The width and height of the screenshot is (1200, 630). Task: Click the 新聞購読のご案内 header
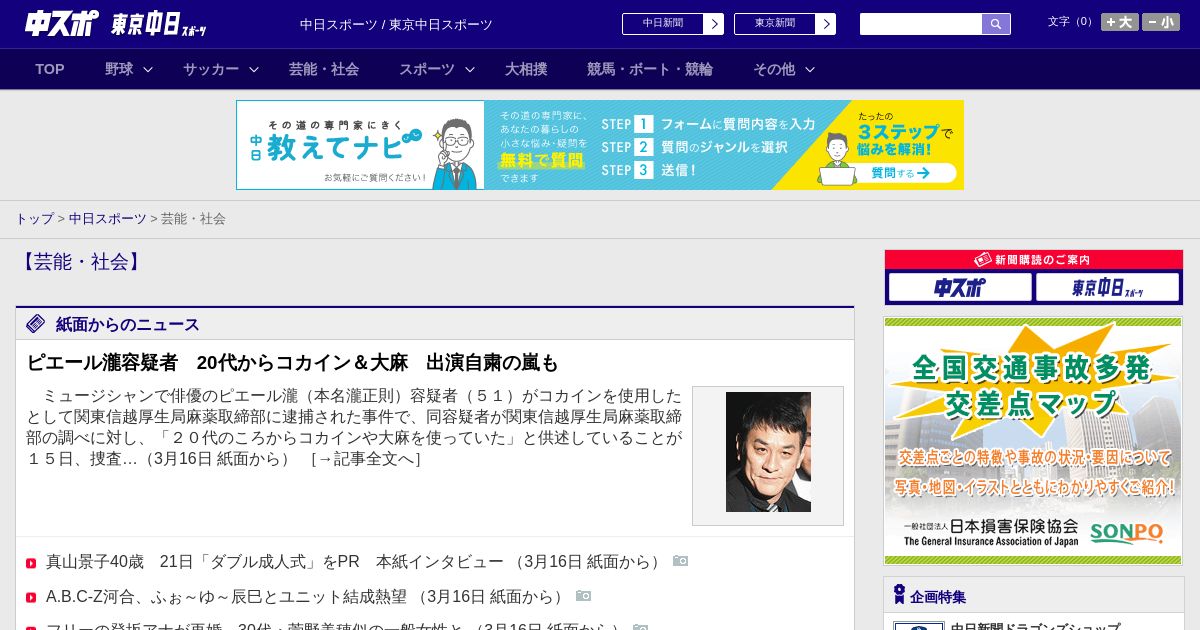tap(1034, 260)
